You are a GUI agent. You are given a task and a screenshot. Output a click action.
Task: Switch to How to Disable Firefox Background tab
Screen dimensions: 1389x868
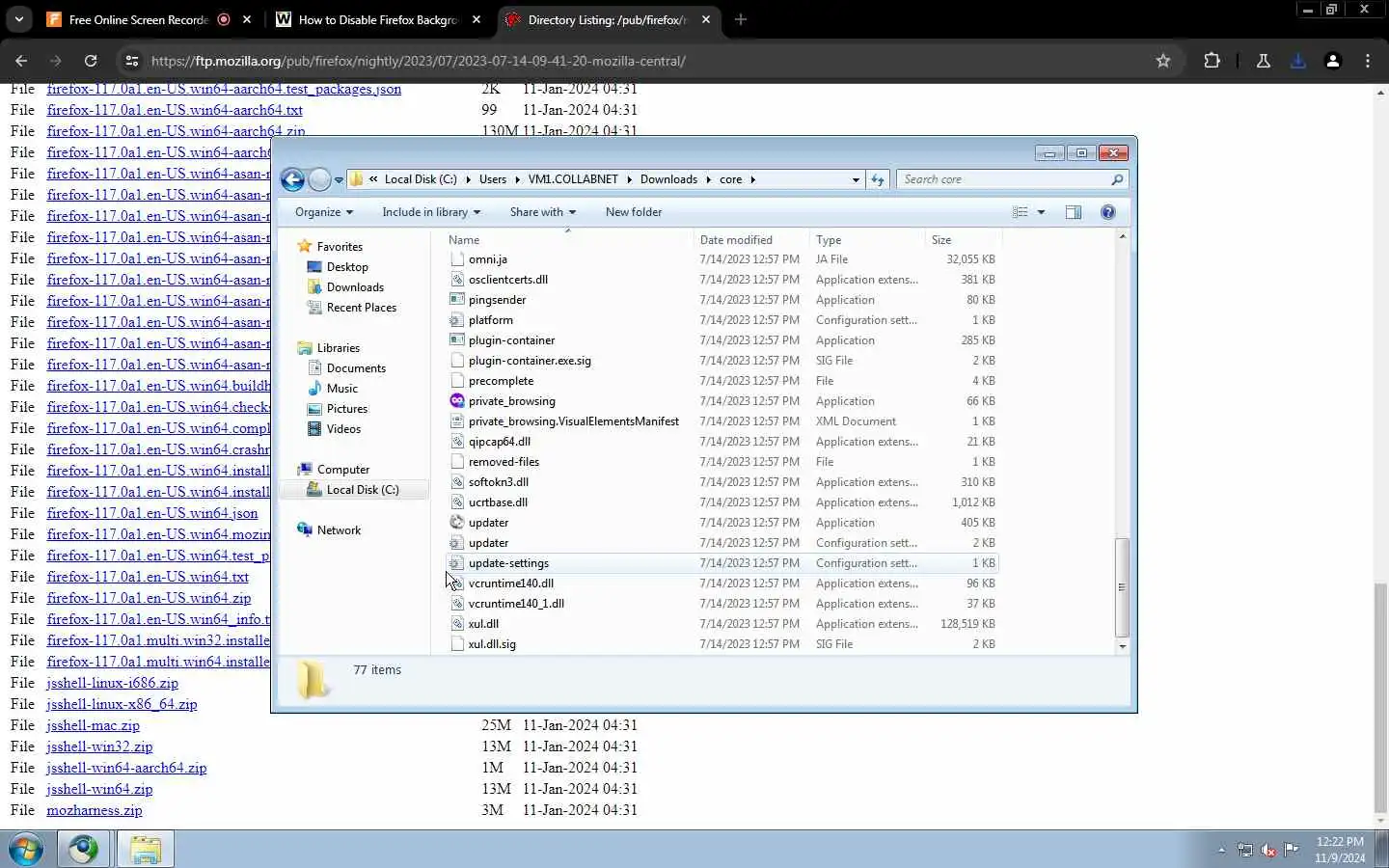376,19
